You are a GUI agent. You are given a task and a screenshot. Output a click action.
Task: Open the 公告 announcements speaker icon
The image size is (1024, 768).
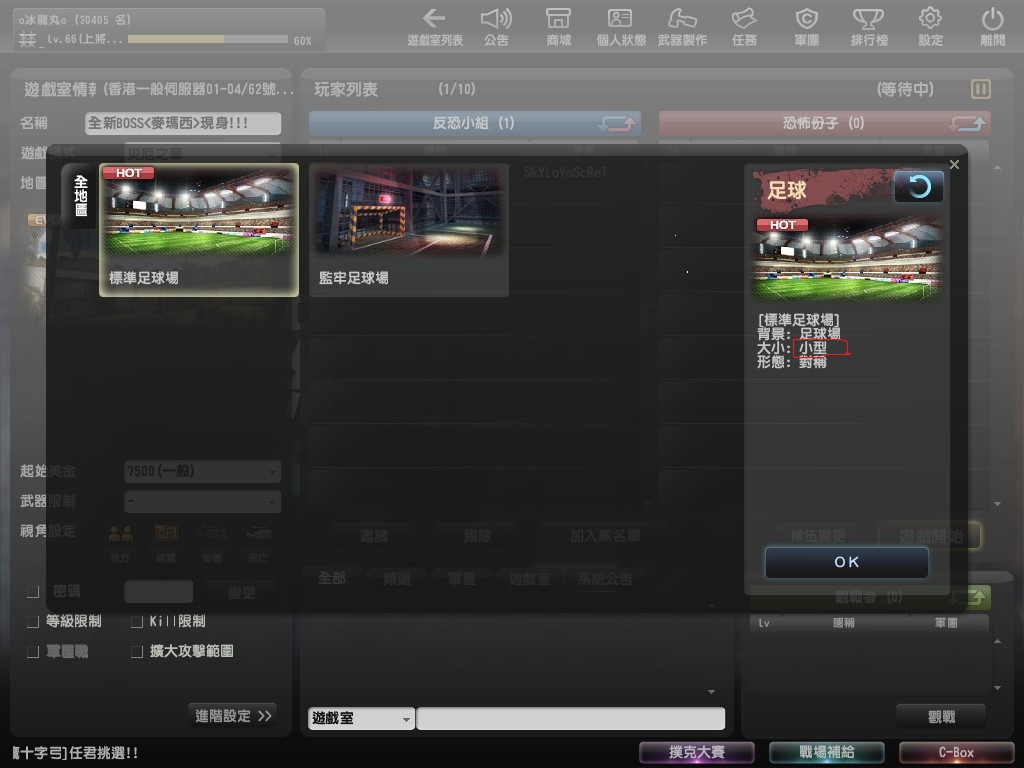(x=496, y=20)
